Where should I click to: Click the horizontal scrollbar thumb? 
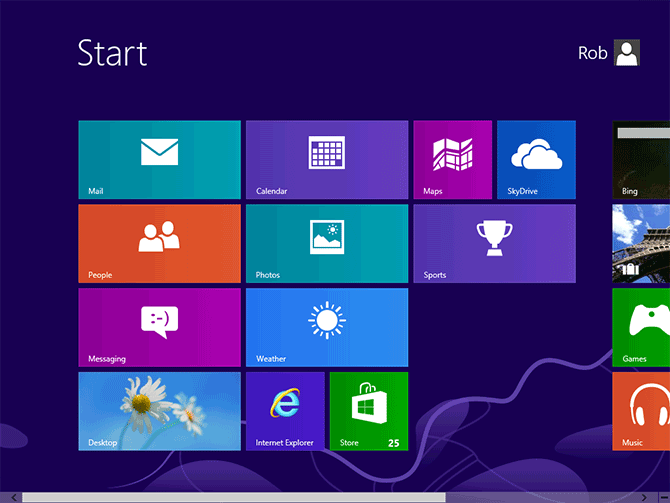click(234, 497)
